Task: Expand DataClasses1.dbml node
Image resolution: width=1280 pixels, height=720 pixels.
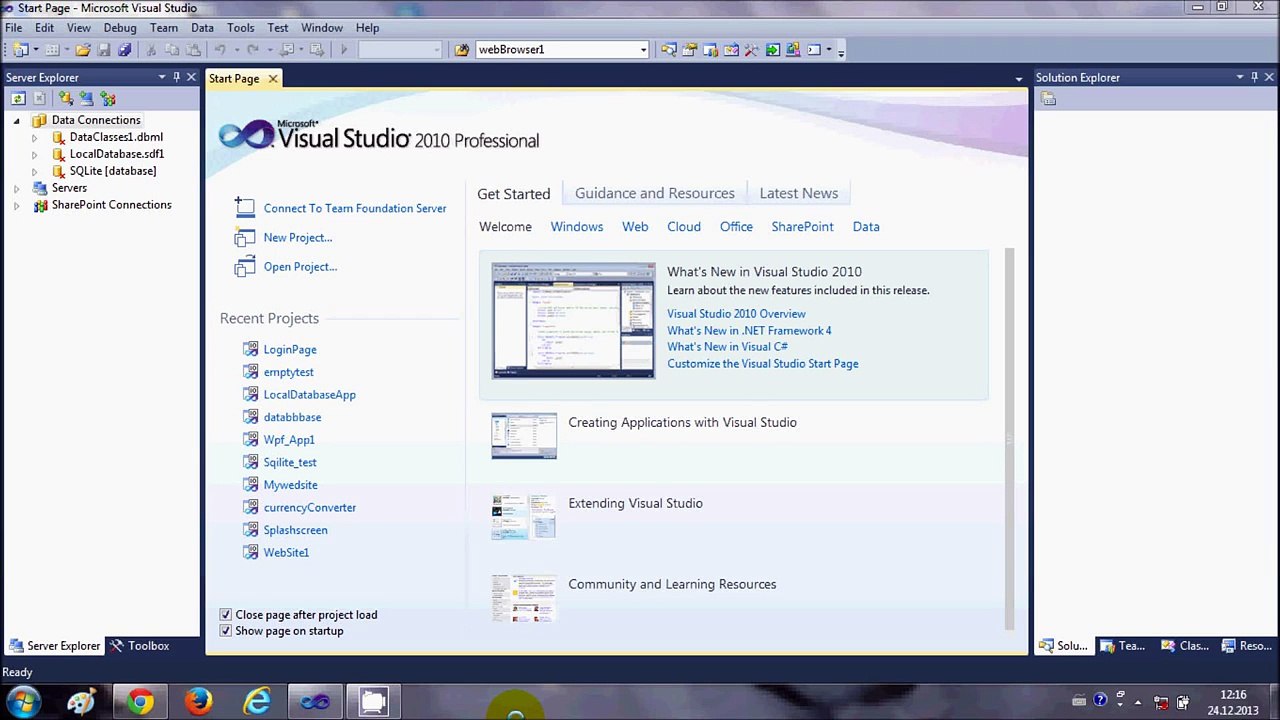Action: point(34,137)
